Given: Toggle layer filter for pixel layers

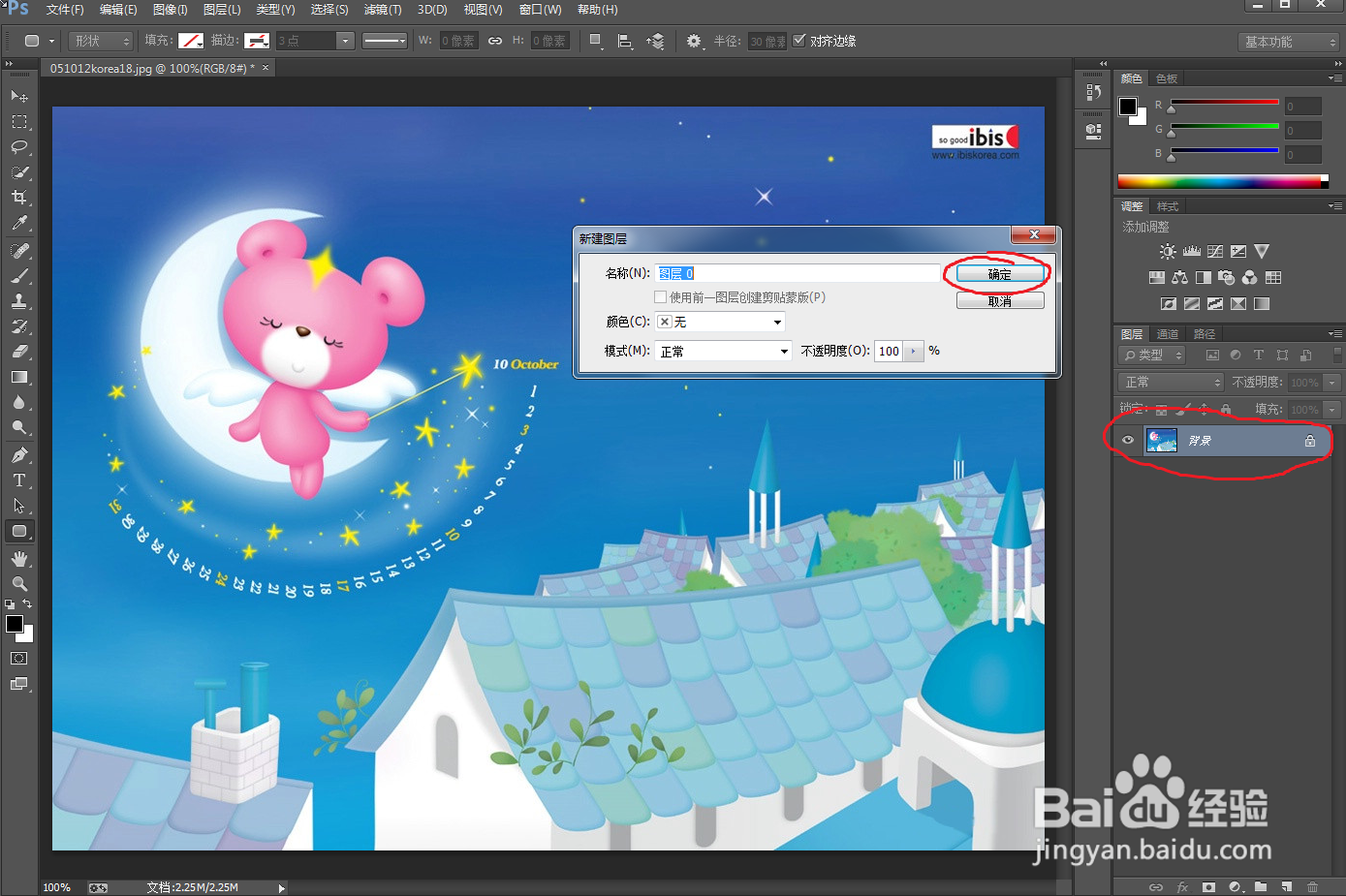Looking at the screenshot, I should pos(1212,355).
